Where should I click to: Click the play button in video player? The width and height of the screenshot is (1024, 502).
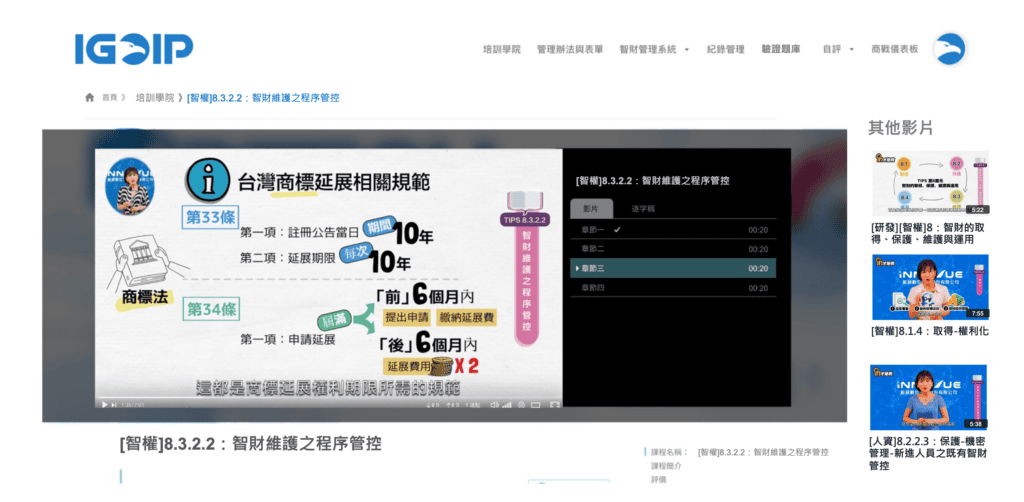[x=101, y=404]
